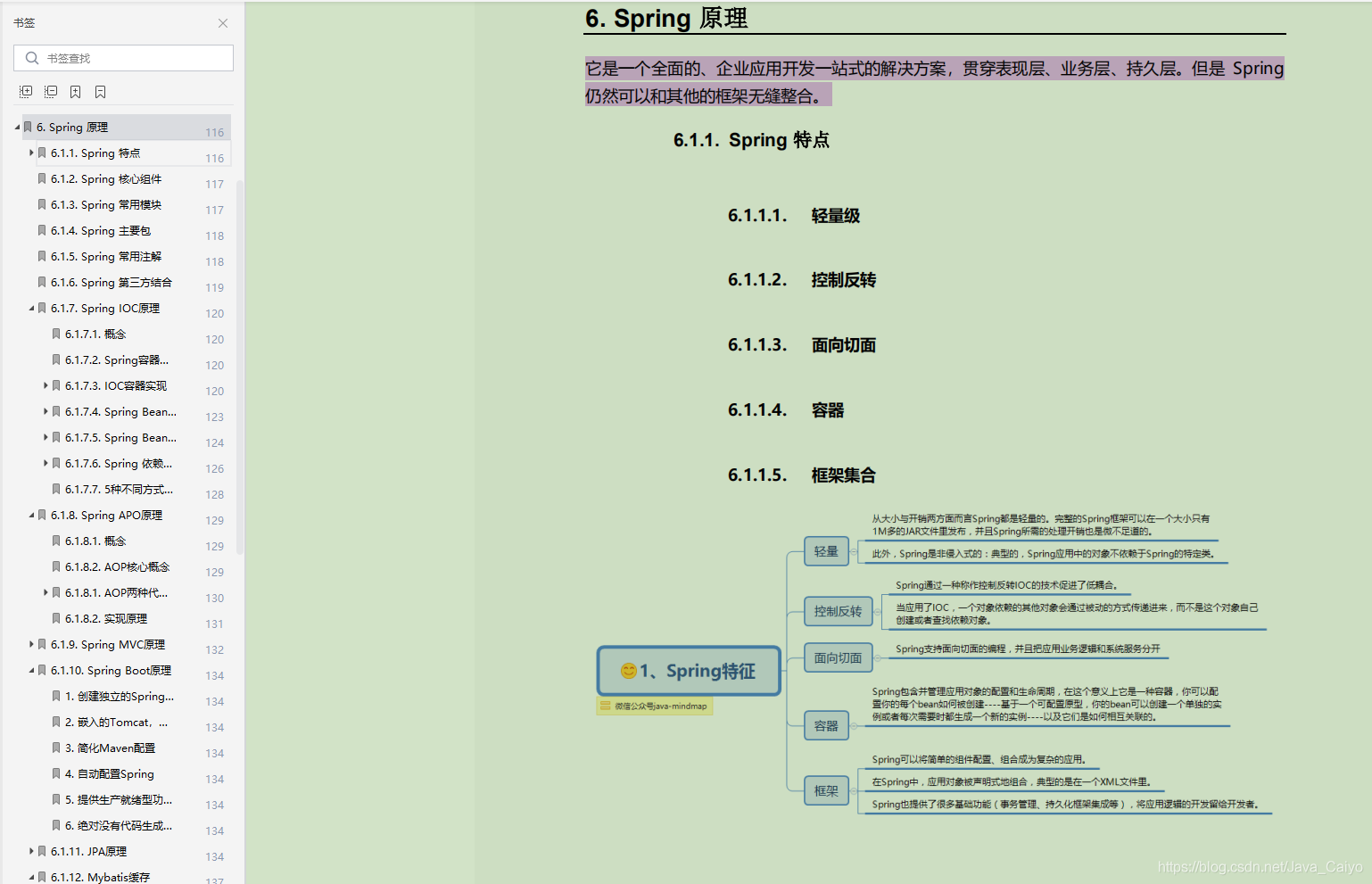Screen dimensions: 1372x884
Task: Click the 6.1.1.4. 容器 heading
Action: tap(786, 410)
